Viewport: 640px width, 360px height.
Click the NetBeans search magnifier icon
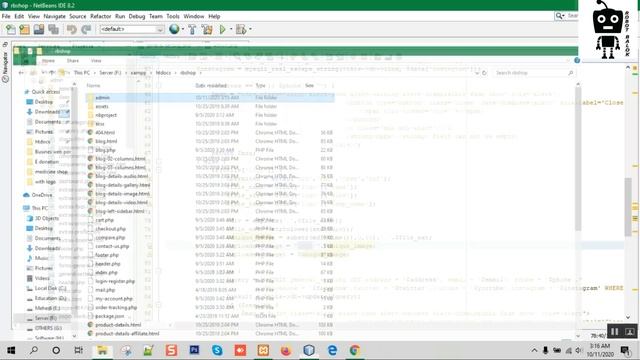559,16
